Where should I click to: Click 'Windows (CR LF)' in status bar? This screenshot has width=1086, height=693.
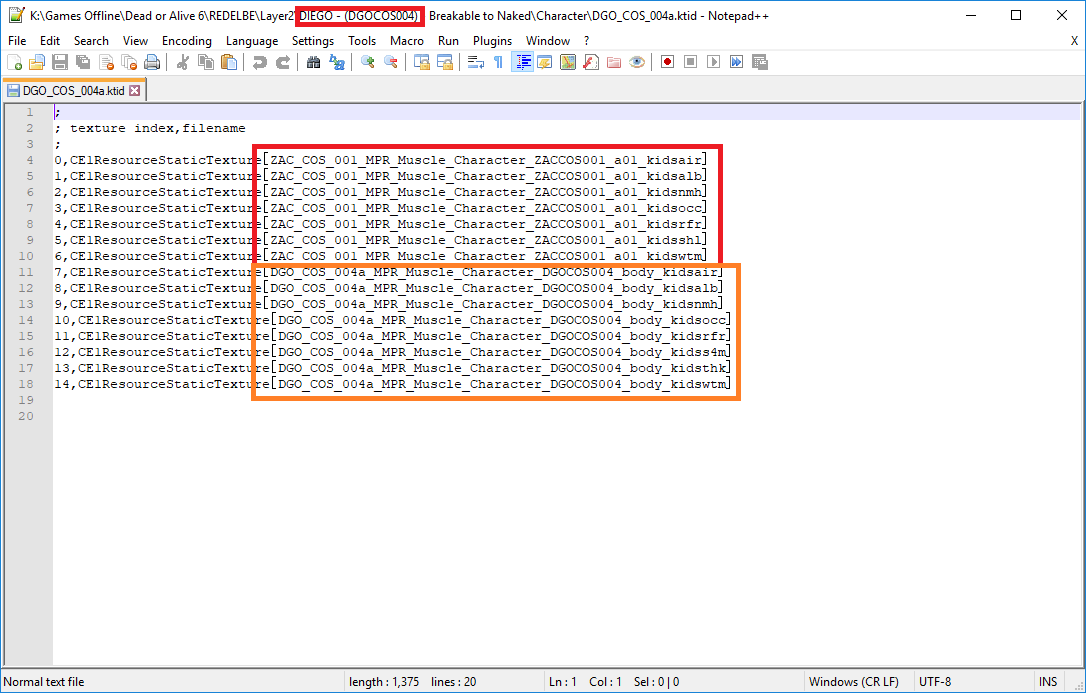tap(854, 682)
